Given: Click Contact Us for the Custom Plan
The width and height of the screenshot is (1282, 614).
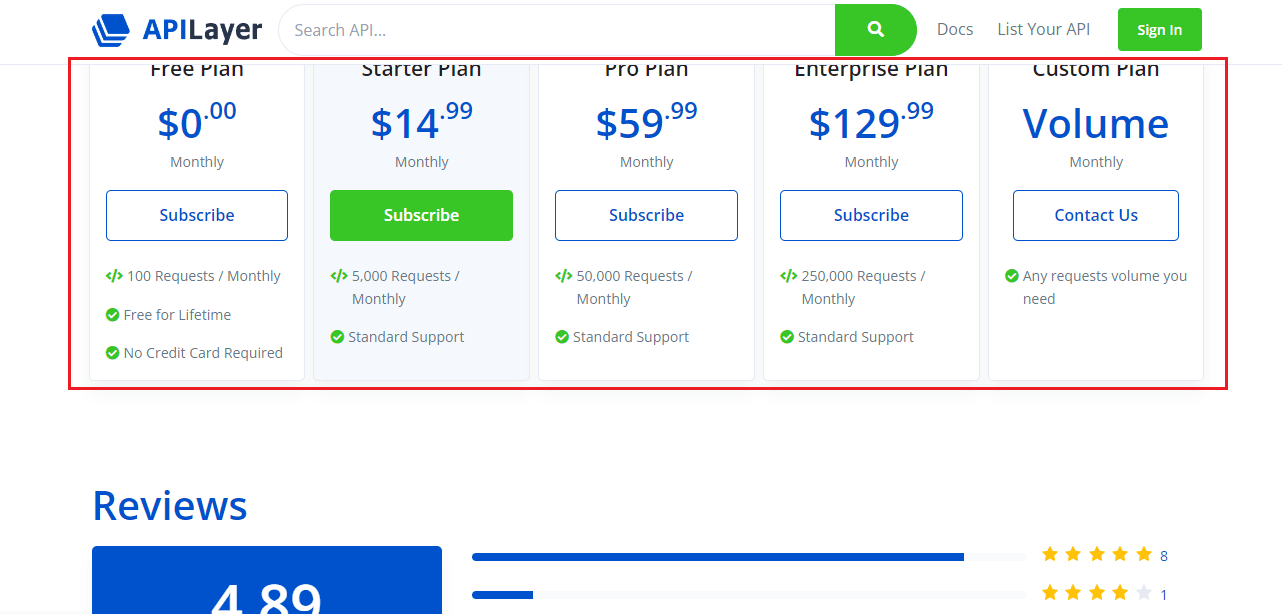Looking at the screenshot, I should tap(1096, 215).
